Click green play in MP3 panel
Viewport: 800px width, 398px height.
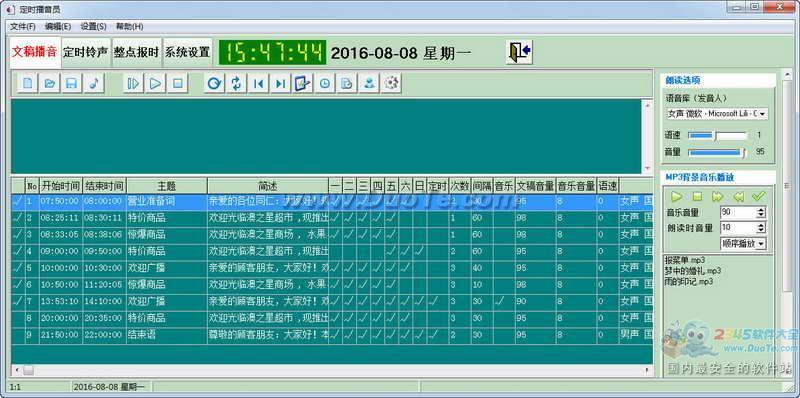(677, 196)
